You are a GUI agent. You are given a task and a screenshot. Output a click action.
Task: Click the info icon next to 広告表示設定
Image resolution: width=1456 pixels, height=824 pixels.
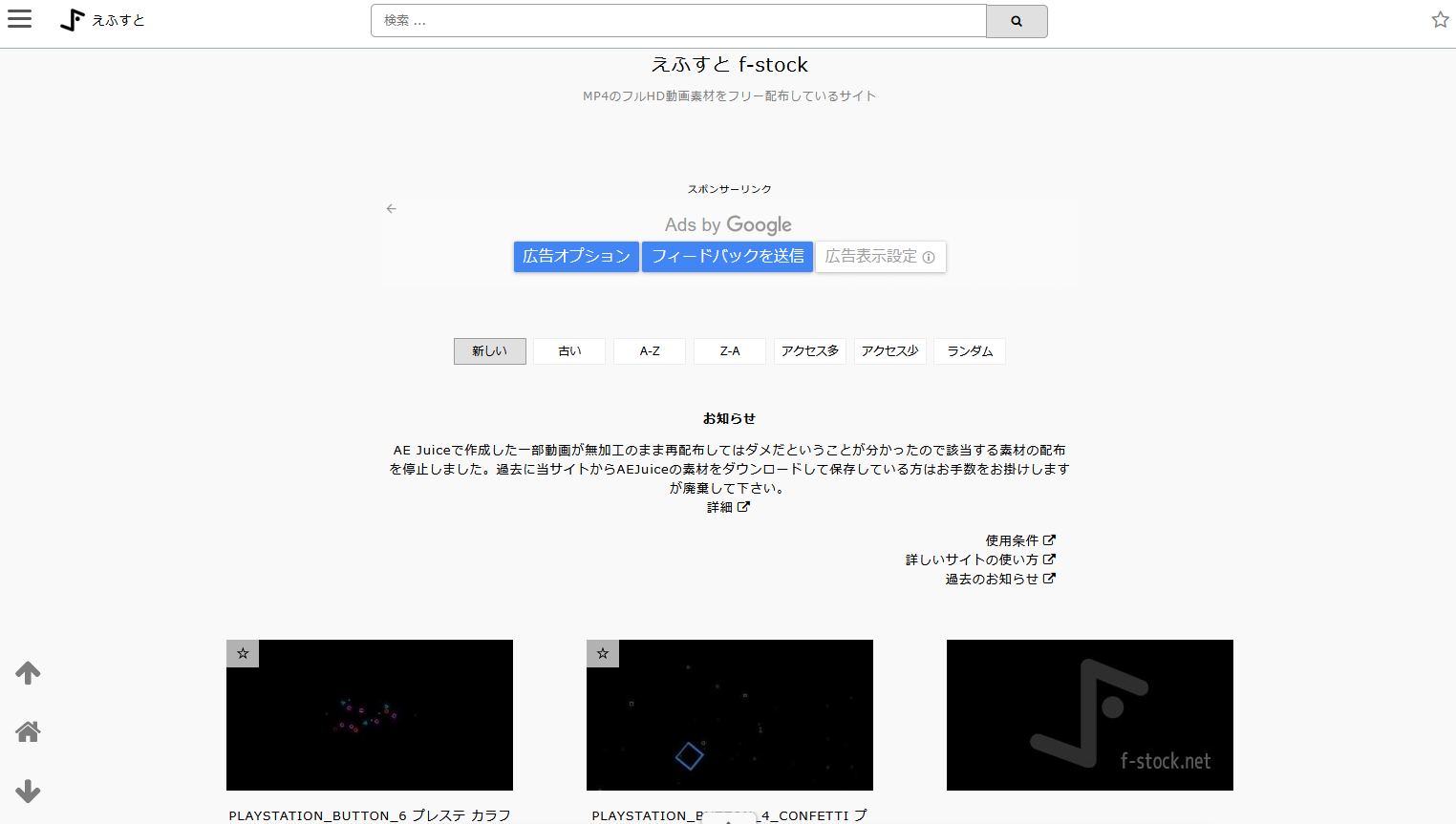point(930,257)
